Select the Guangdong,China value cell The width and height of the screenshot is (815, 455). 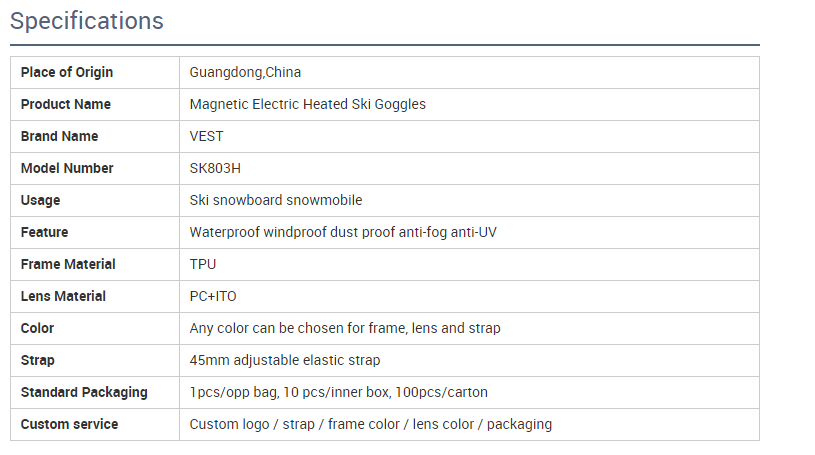click(x=245, y=72)
